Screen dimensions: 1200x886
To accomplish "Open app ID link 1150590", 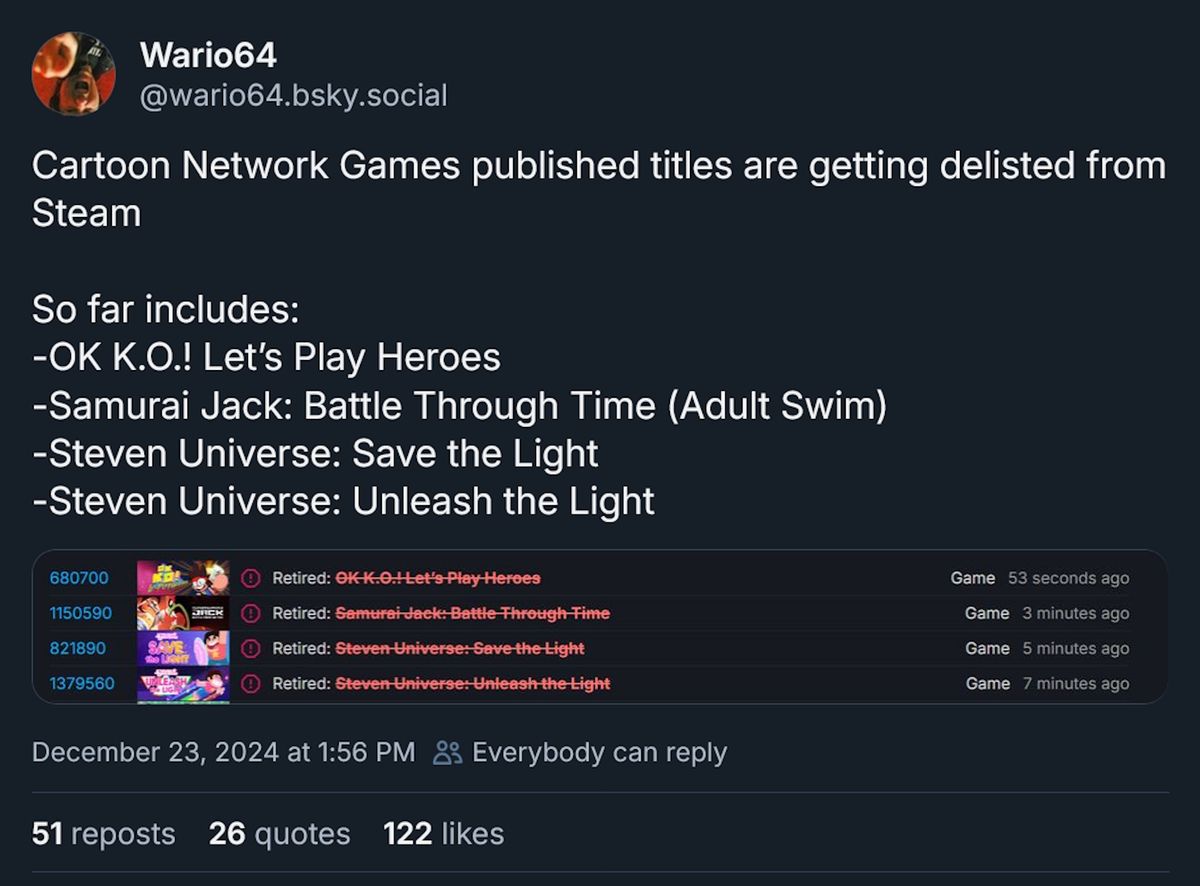I will click(x=78, y=613).
